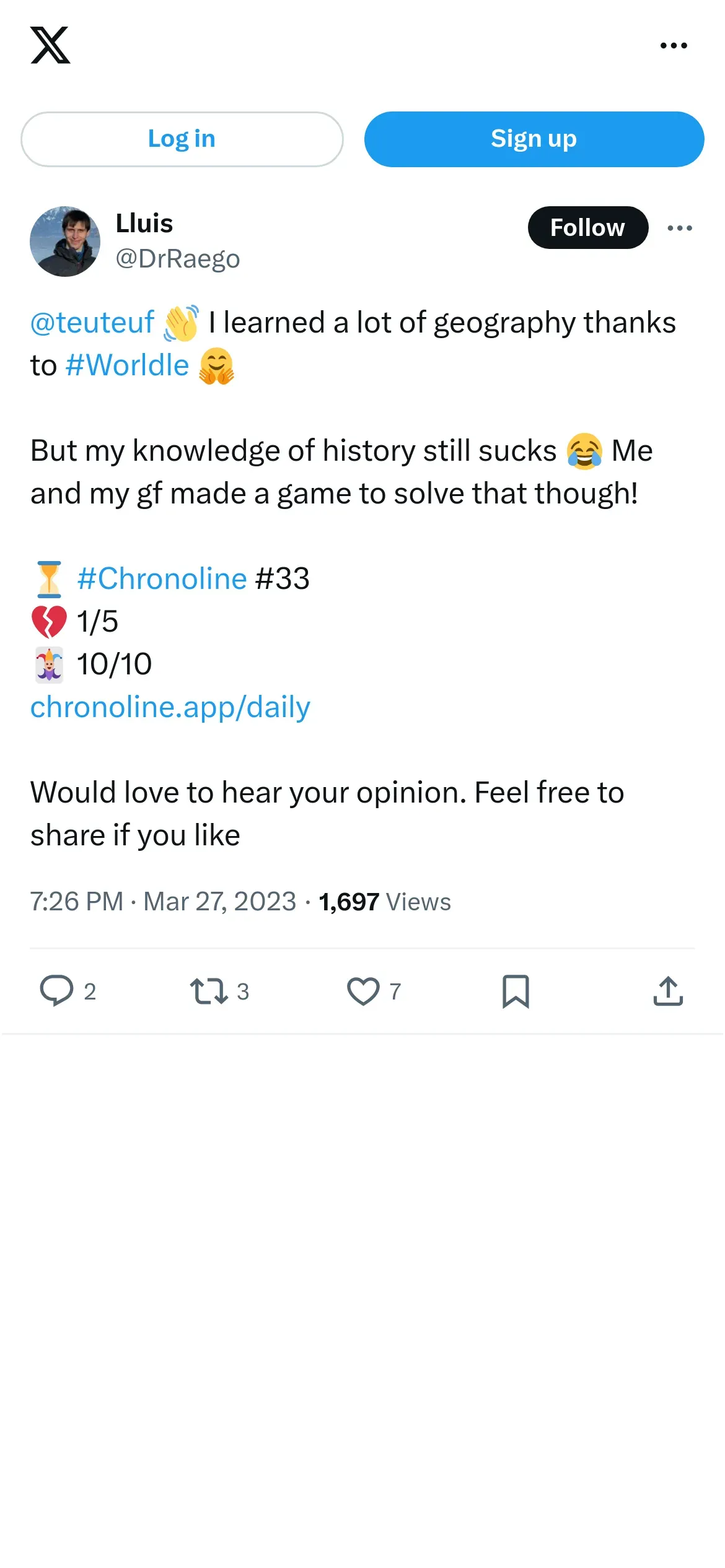Reply to the tweet via comment icon
This screenshot has width=725, height=1568.
coord(56,991)
